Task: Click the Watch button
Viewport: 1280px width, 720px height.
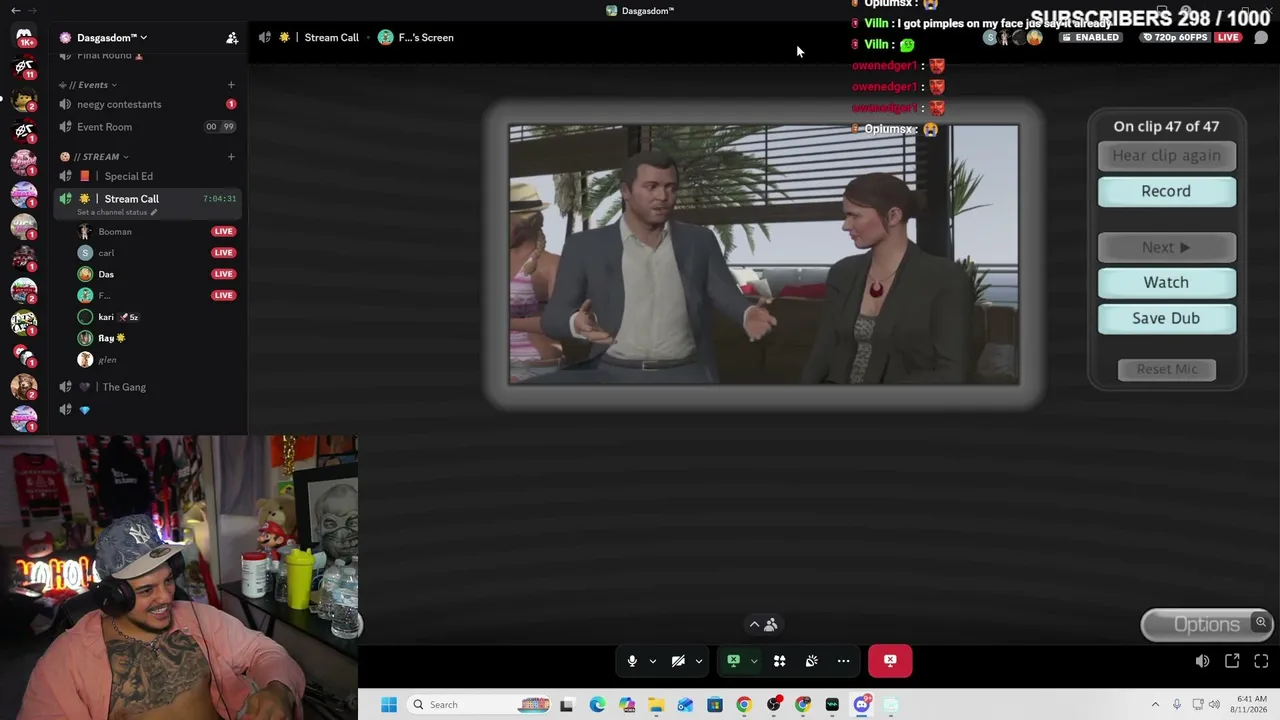Action: coord(1167,283)
